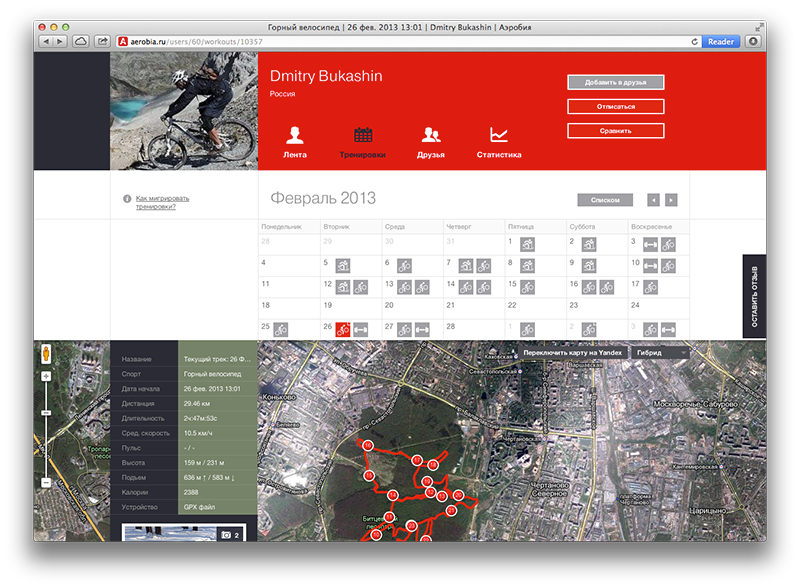Open the cycling workout on February 25

pos(281,330)
